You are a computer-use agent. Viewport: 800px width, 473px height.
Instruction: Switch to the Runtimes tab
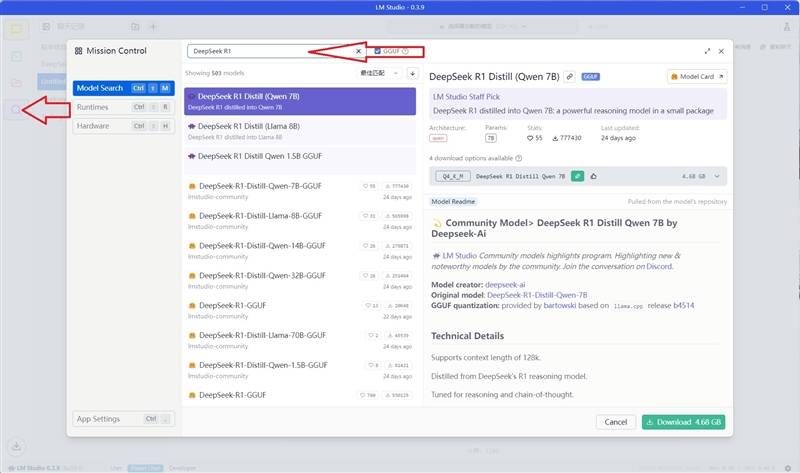tap(123, 107)
